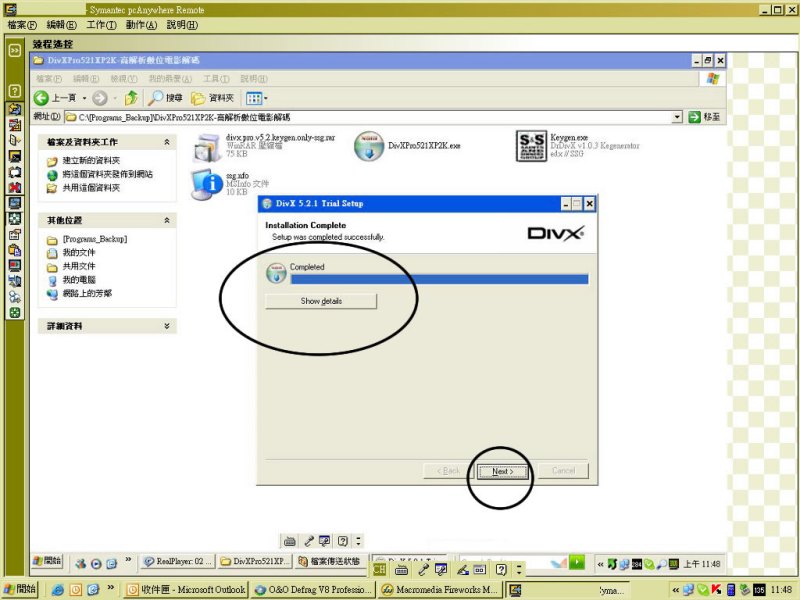Click the help question mark in pcAnywhere sidebar

15,91
